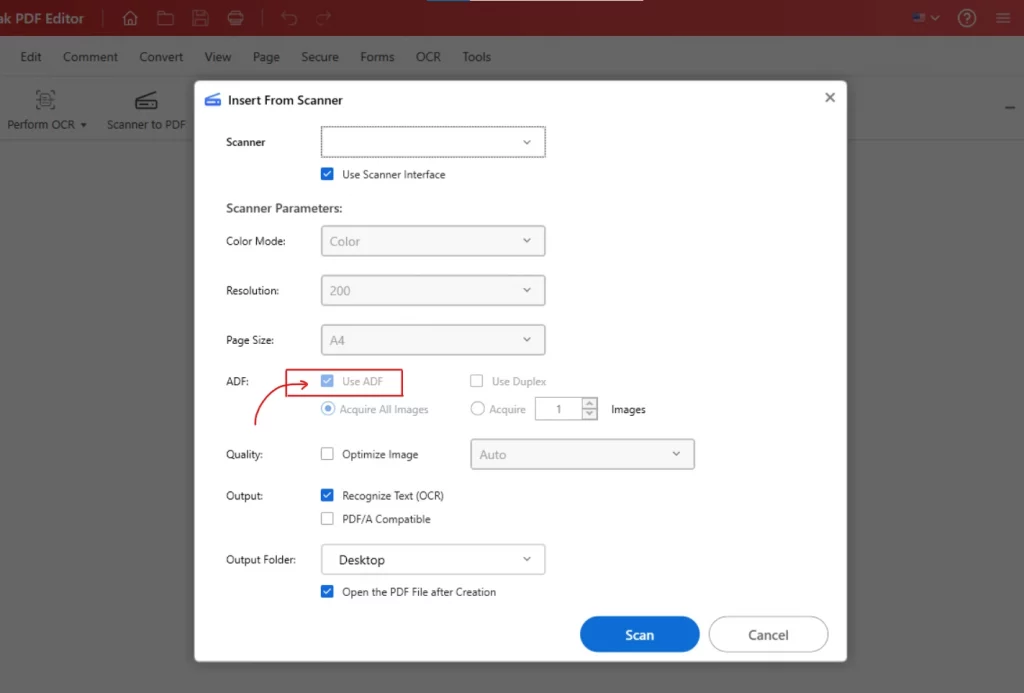
Task: Click the Acquire images number field
Action: 558,409
